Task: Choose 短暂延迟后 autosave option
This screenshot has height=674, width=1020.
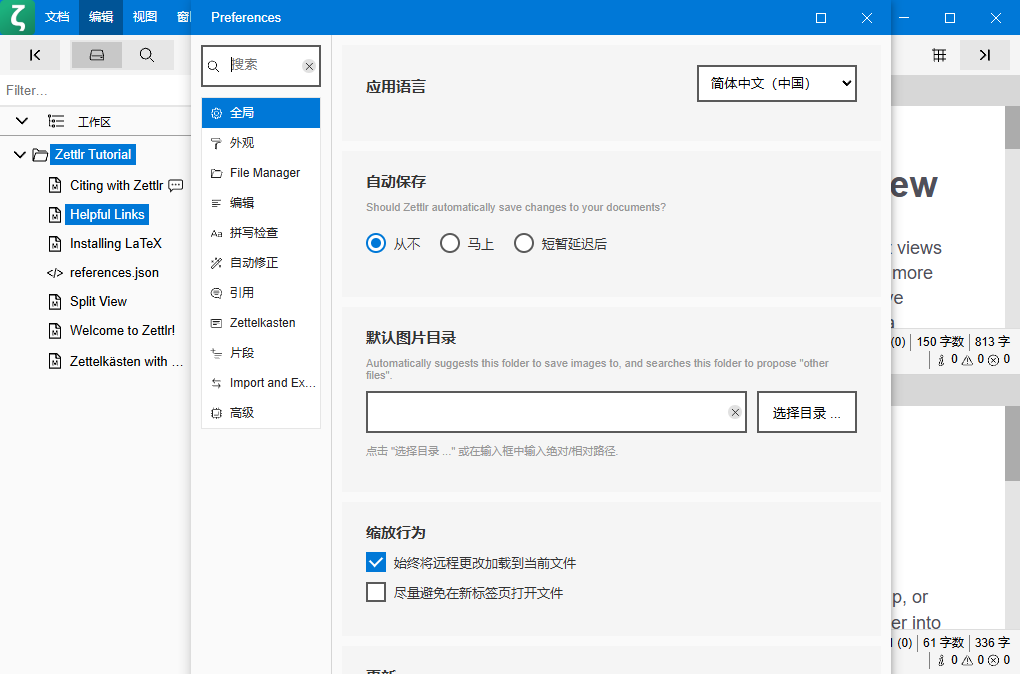Action: coord(524,243)
